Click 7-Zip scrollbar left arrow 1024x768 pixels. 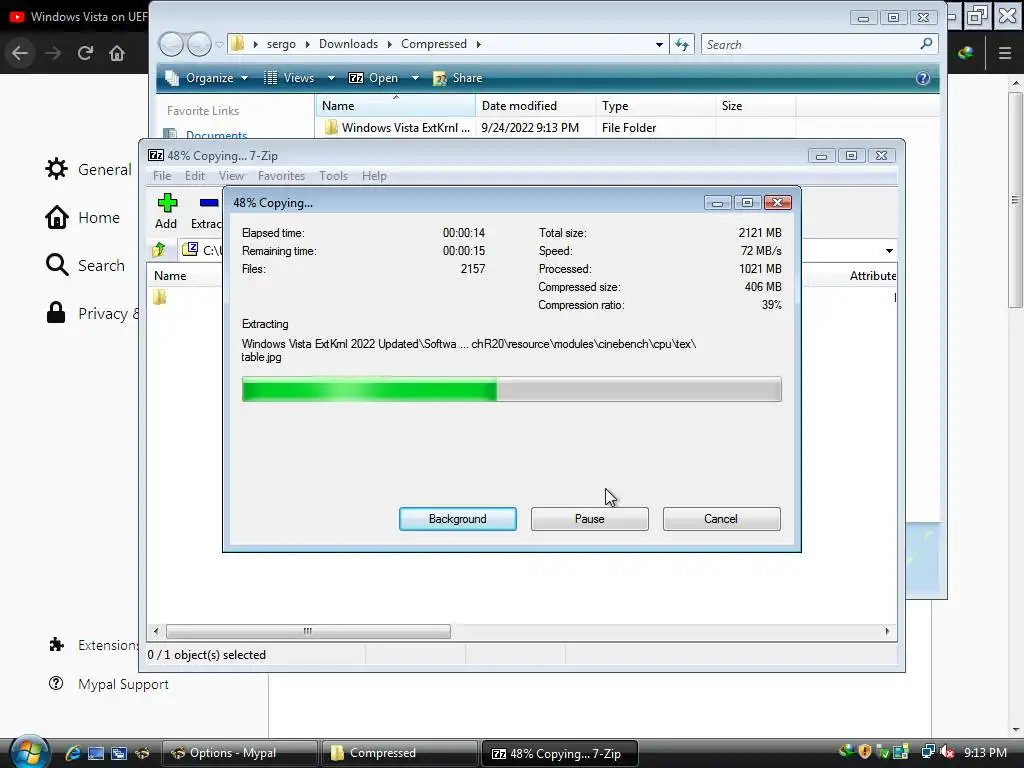(x=156, y=631)
